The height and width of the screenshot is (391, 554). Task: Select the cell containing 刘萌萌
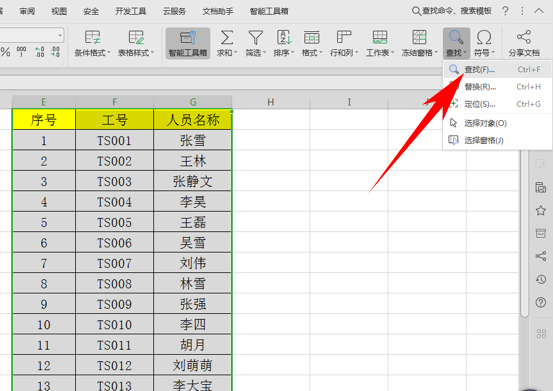click(193, 365)
